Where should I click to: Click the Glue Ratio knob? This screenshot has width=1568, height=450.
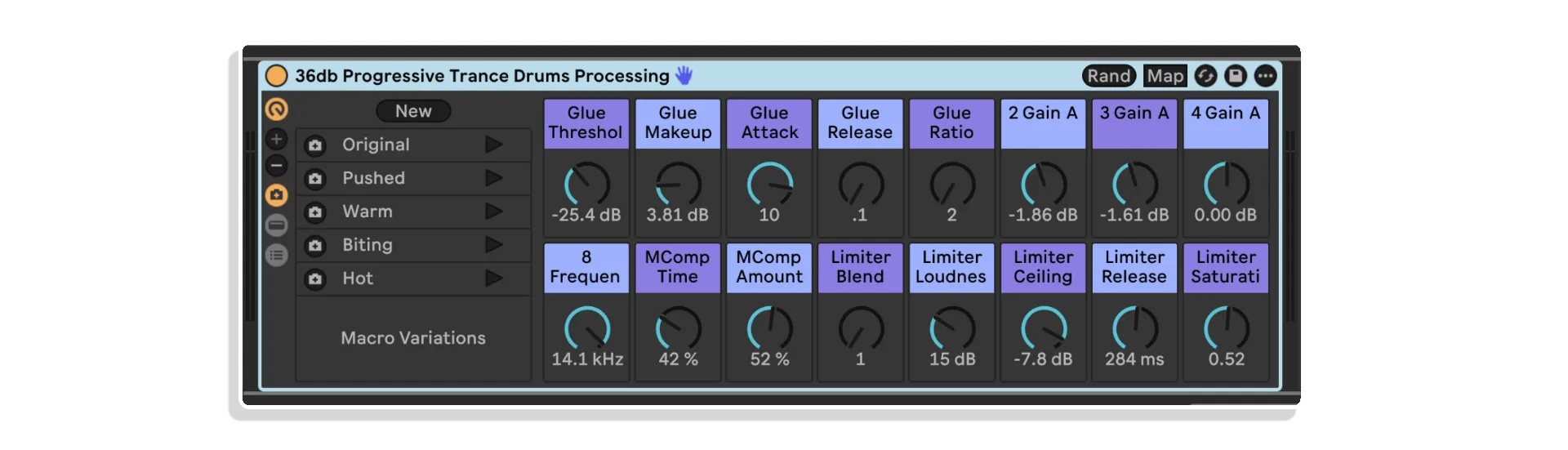pos(952,184)
